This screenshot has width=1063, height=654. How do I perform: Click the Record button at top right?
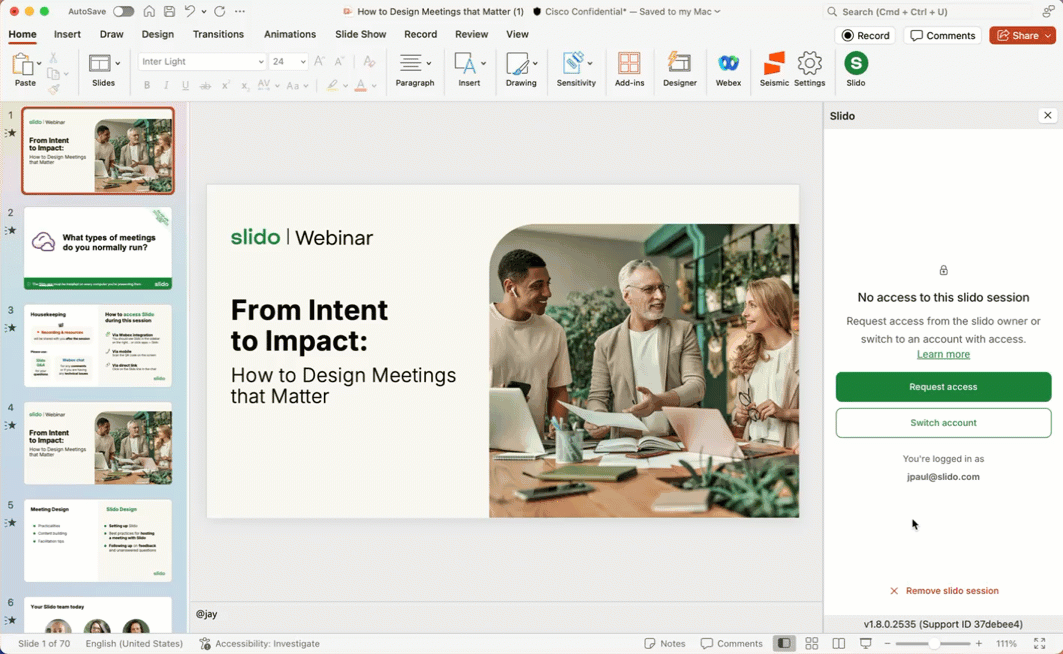[x=865, y=35]
